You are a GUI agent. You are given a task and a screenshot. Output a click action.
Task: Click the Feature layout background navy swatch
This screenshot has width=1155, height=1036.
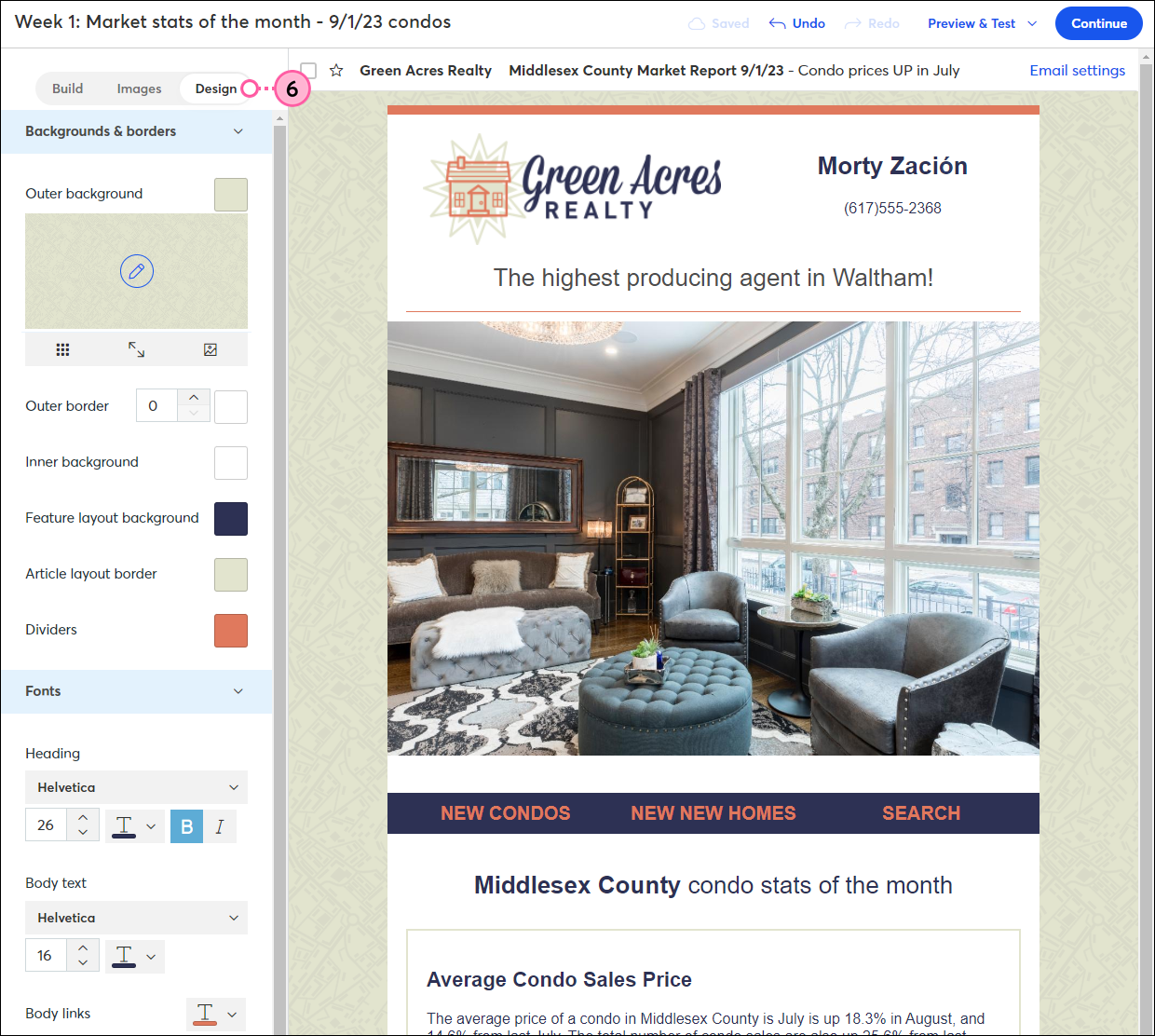(x=231, y=519)
